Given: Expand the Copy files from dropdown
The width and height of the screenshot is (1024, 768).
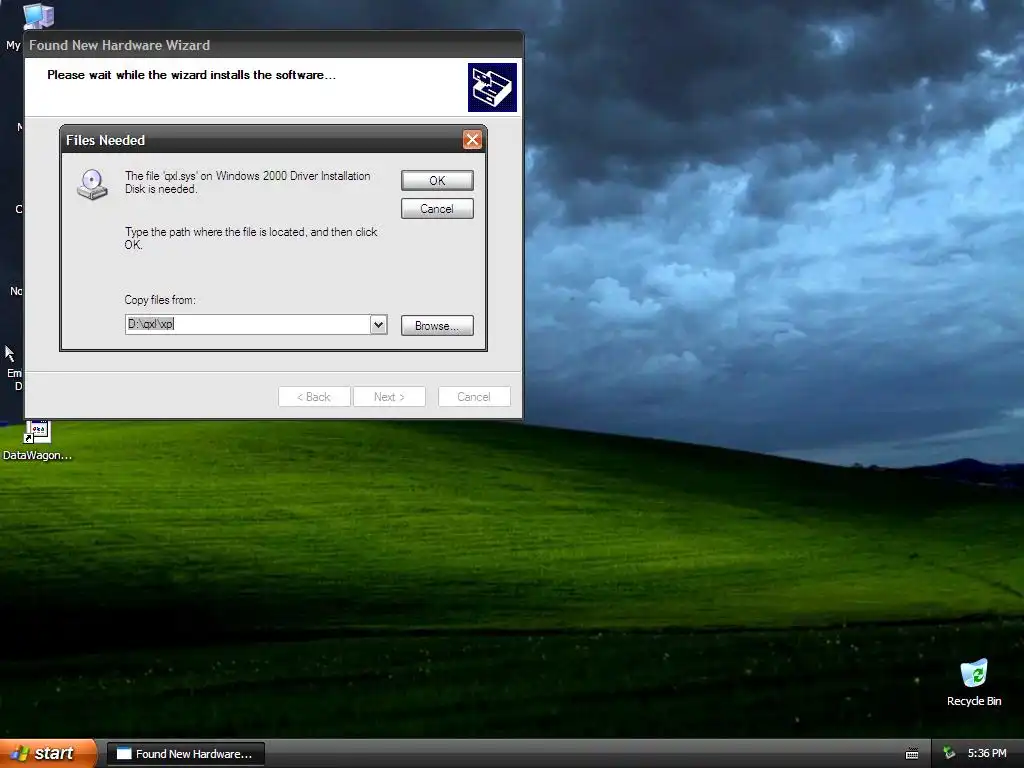Looking at the screenshot, I should click(x=378, y=325).
